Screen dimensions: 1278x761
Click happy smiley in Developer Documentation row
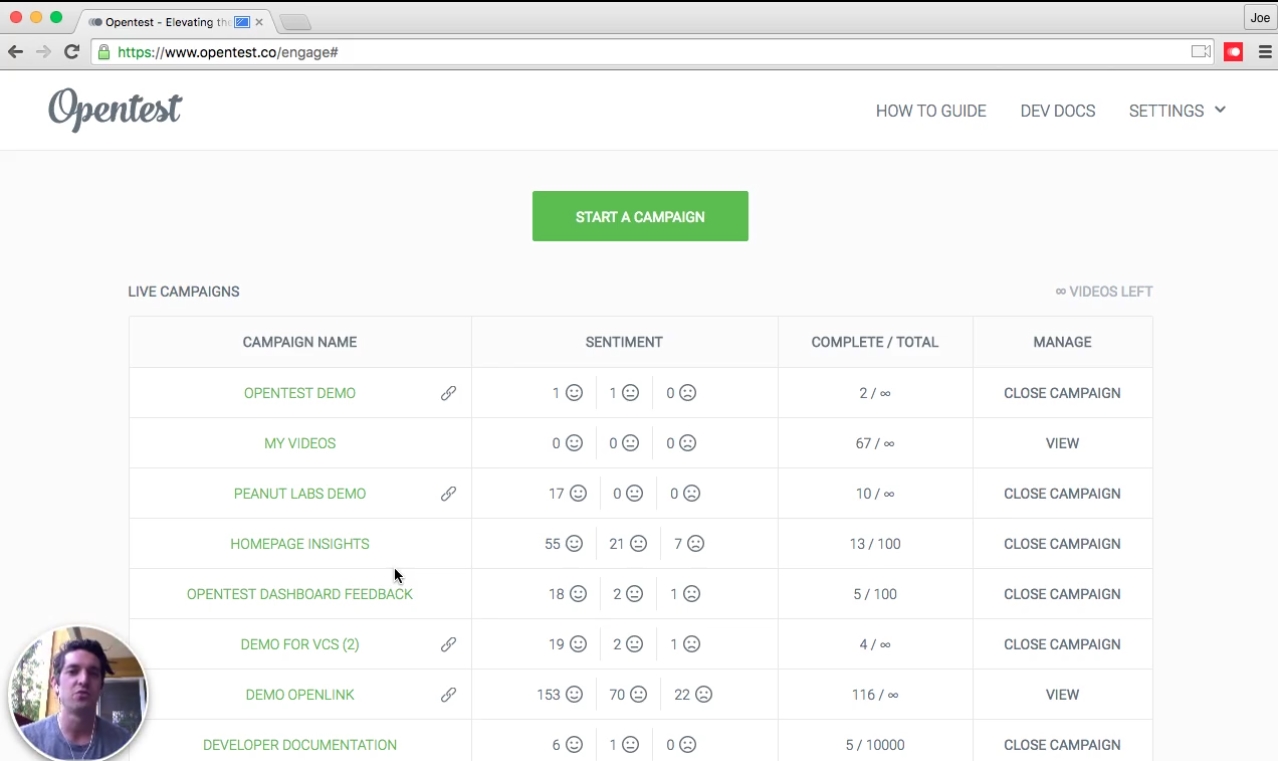point(574,745)
